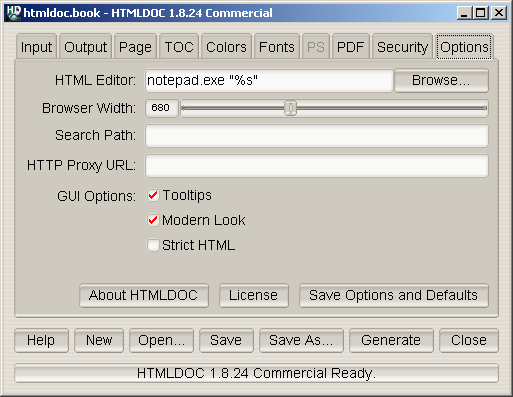513x397 pixels.
Task: Click the Save As... button
Action: pos(301,340)
